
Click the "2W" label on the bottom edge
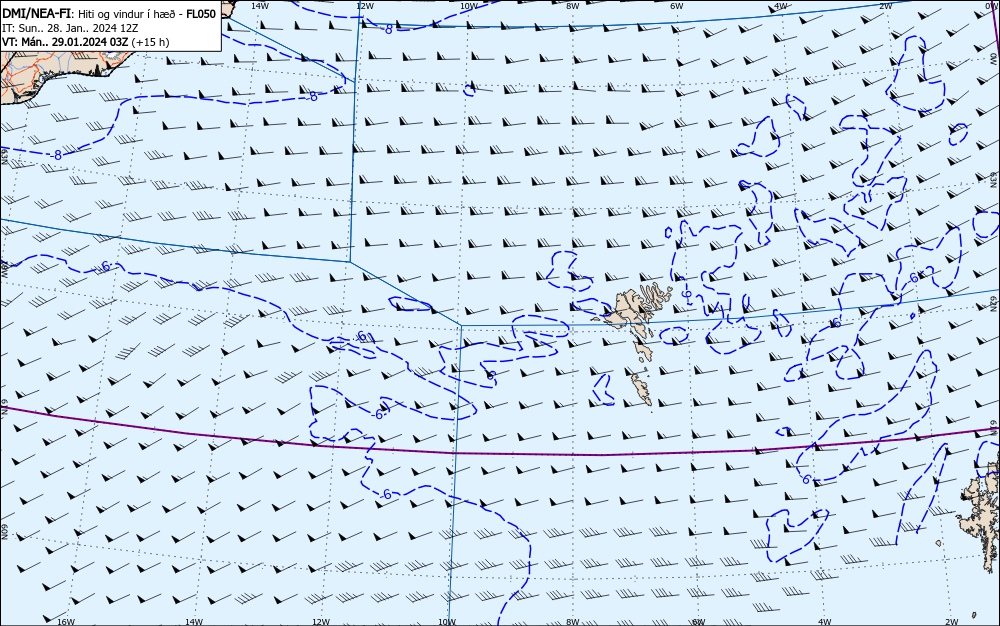pos(952,622)
